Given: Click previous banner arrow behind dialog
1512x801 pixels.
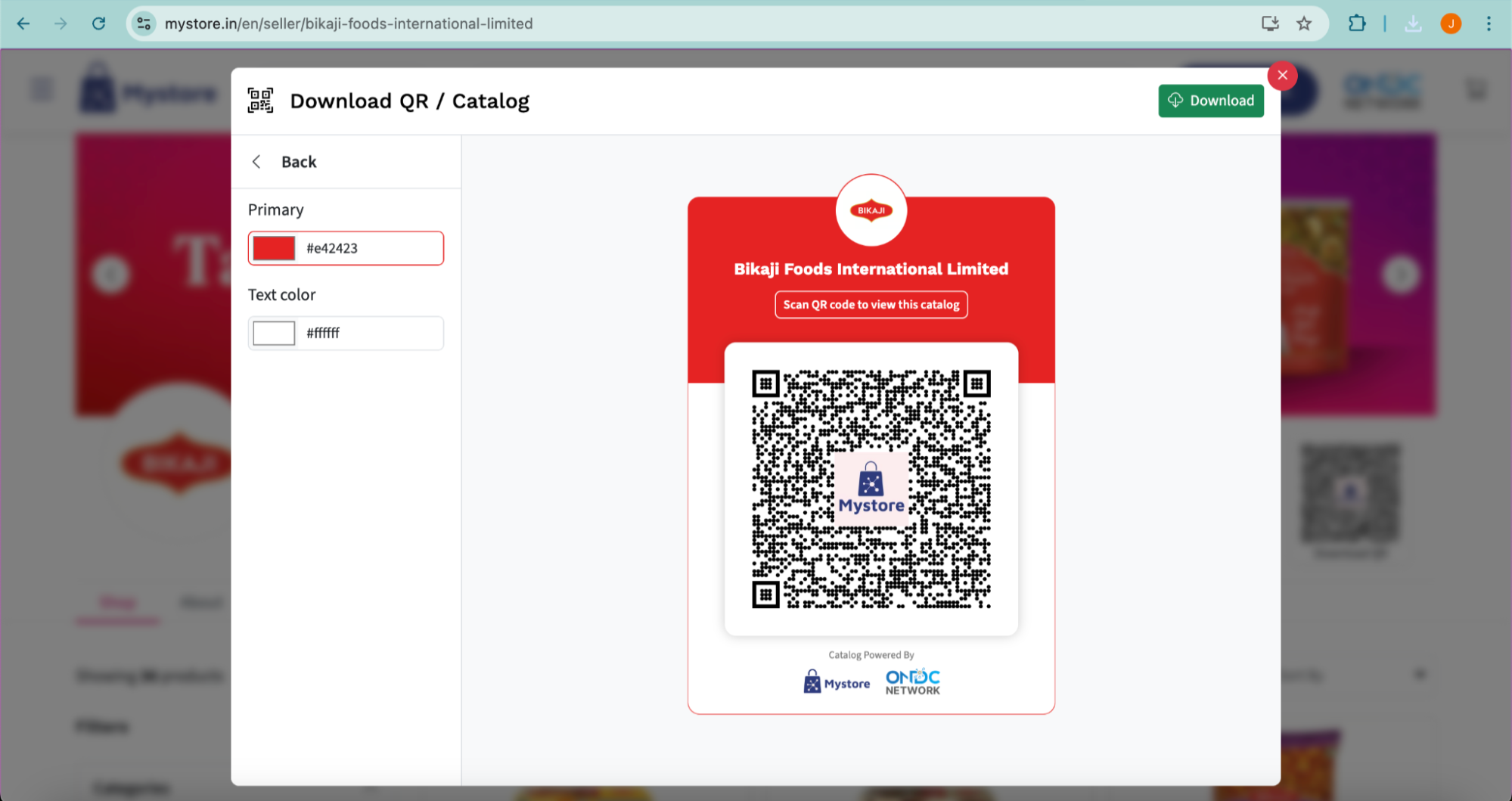Looking at the screenshot, I should pyautogui.click(x=110, y=275).
